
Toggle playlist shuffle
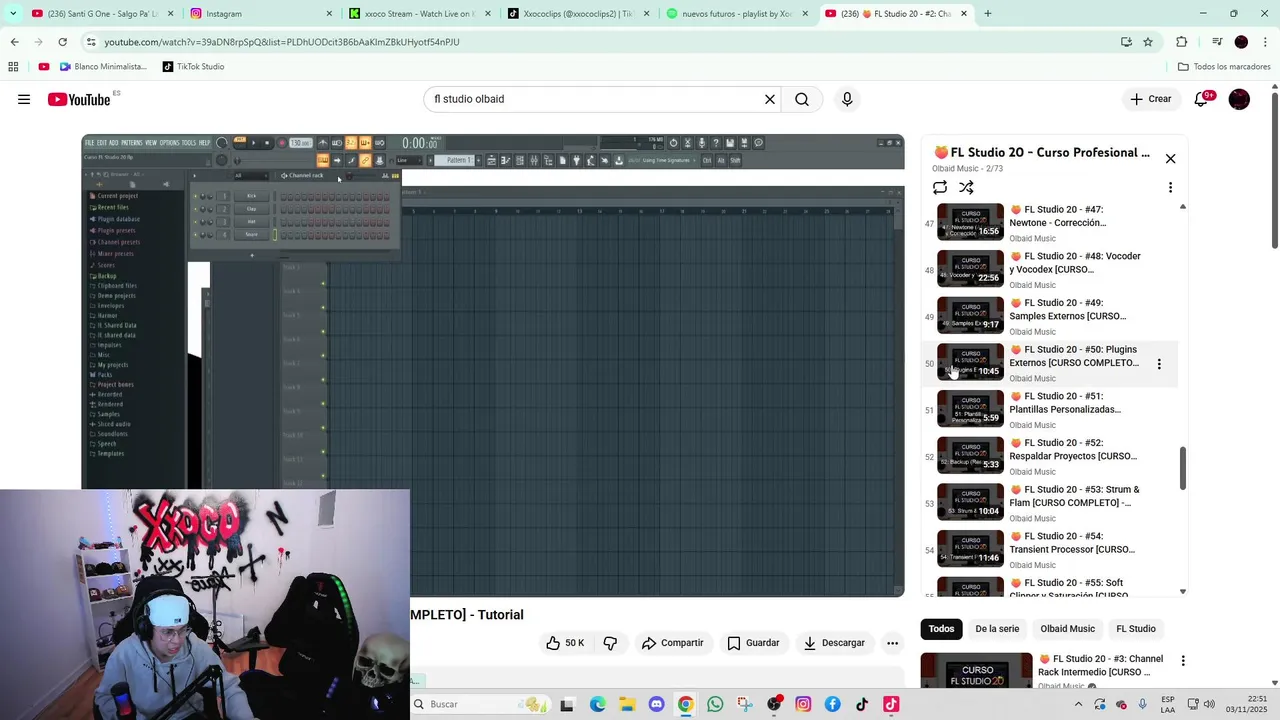click(x=966, y=187)
